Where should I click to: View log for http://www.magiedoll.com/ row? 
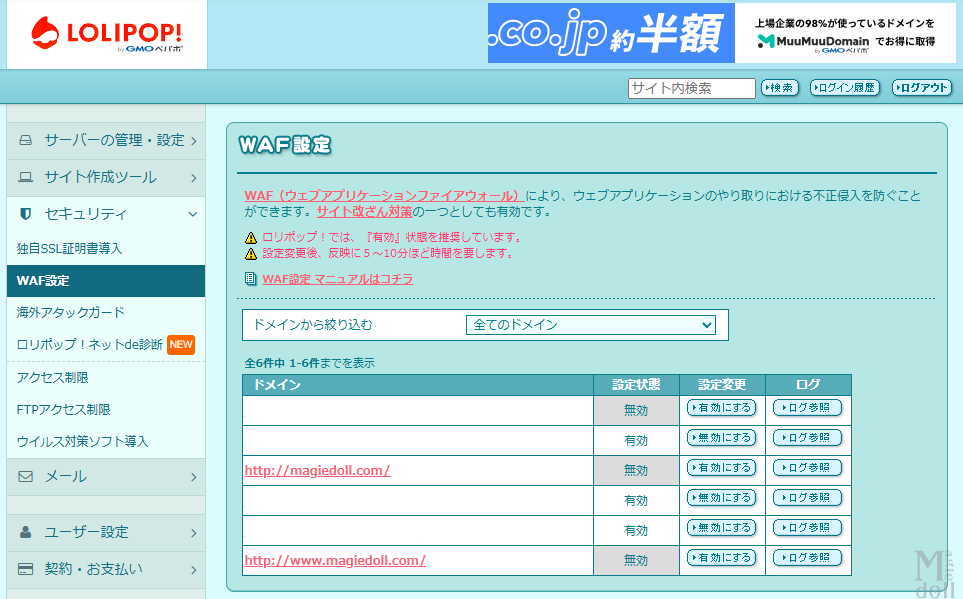[x=807, y=558]
